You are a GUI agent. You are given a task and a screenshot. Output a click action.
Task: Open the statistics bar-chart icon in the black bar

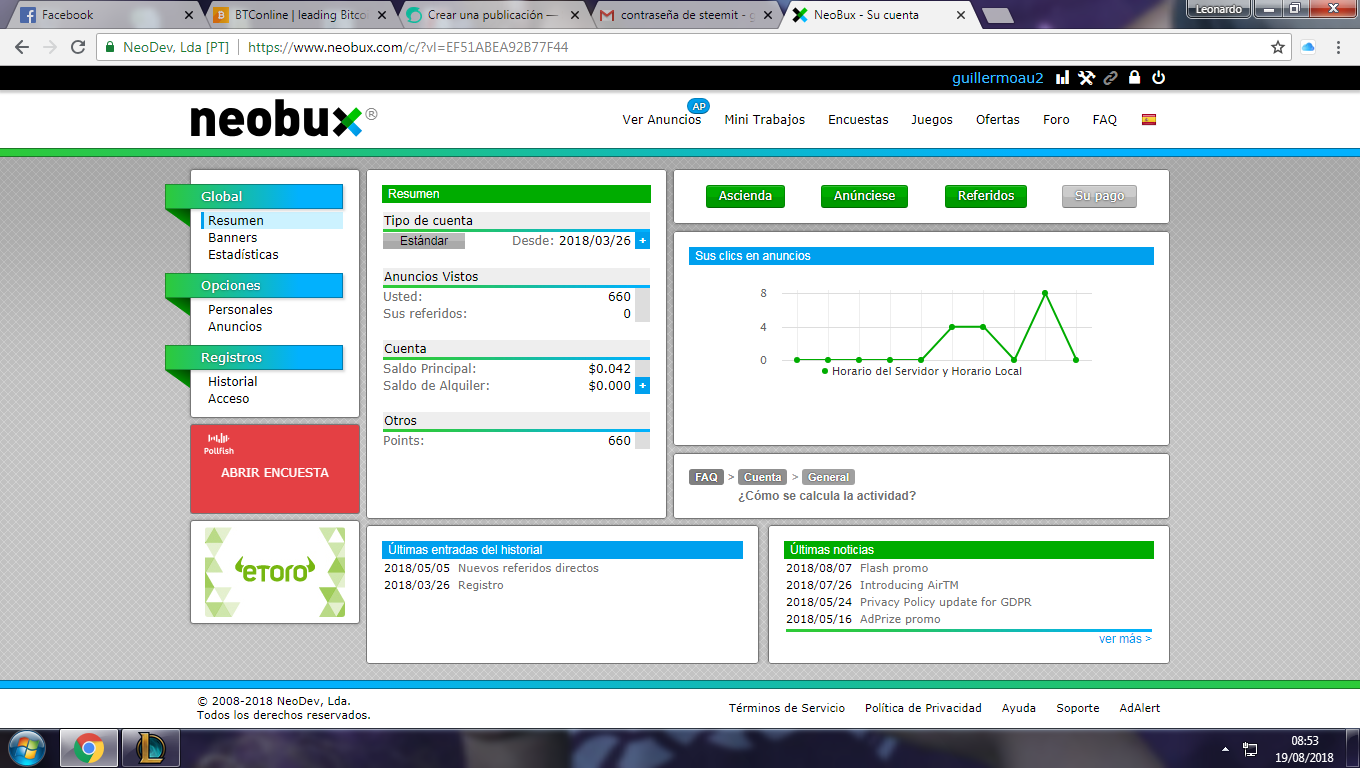[x=1062, y=77]
